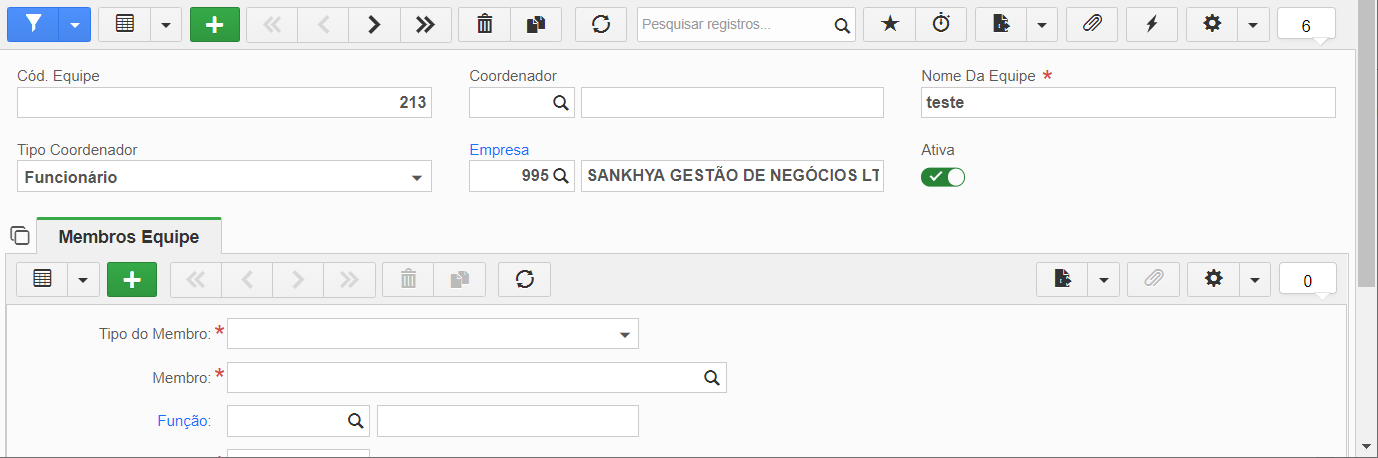Follow the Empresa link label
The width and height of the screenshot is (1378, 458).
point(499,150)
